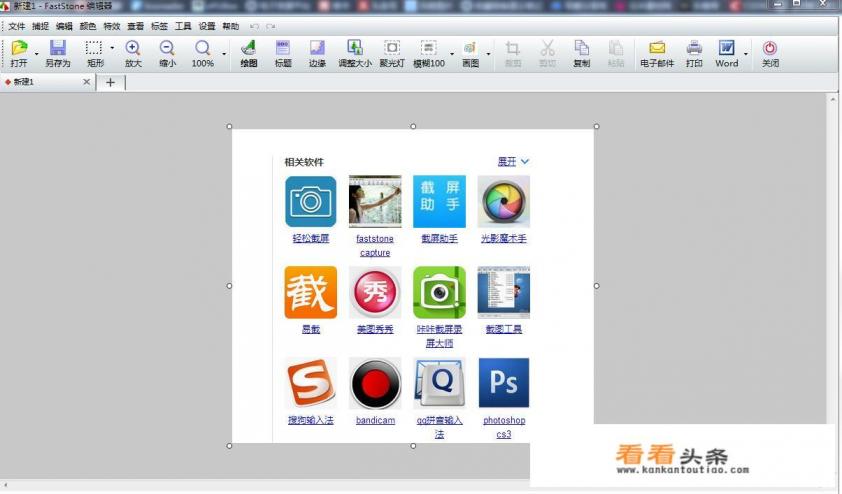The width and height of the screenshot is (842, 494).
Task: Open the Effects (特效) menu
Action: [x=111, y=26]
